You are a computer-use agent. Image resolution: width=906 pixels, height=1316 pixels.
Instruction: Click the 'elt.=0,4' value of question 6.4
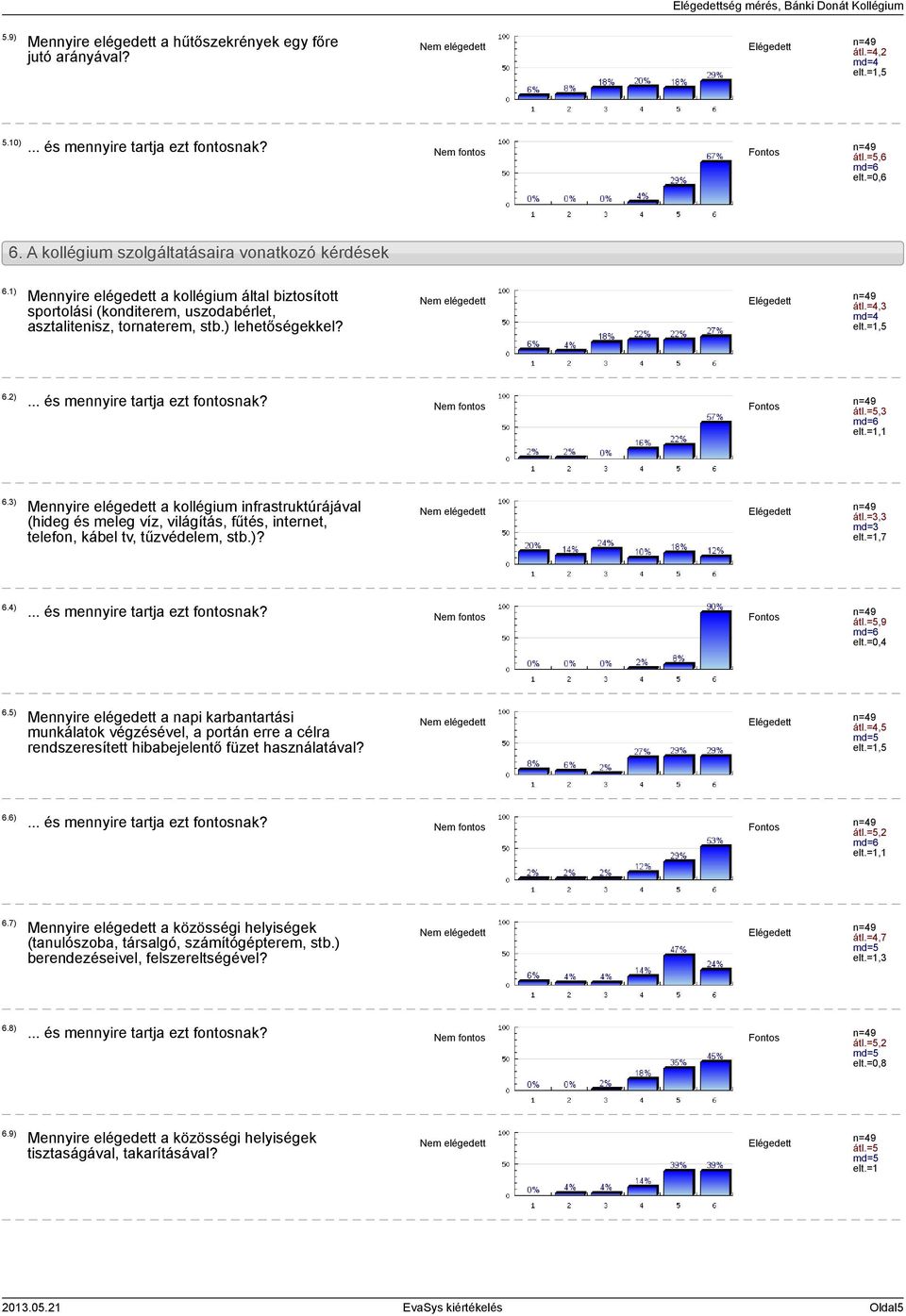pos(869,642)
